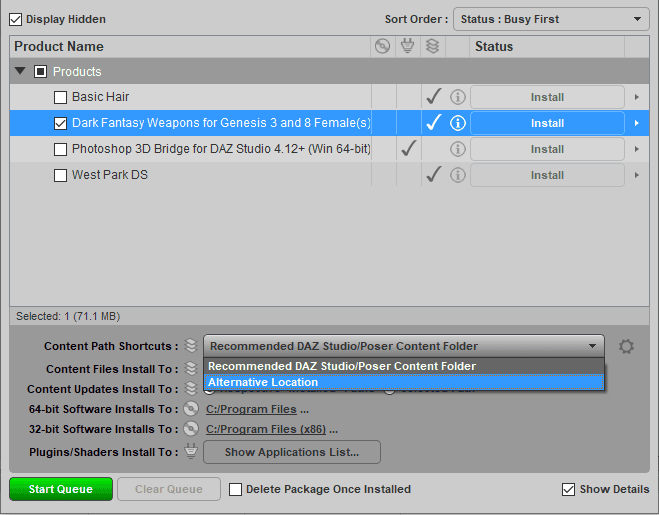Click plug icon beside Plugins/Shaders Install To
Image resolution: width=659 pixels, height=515 pixels.
191,452
